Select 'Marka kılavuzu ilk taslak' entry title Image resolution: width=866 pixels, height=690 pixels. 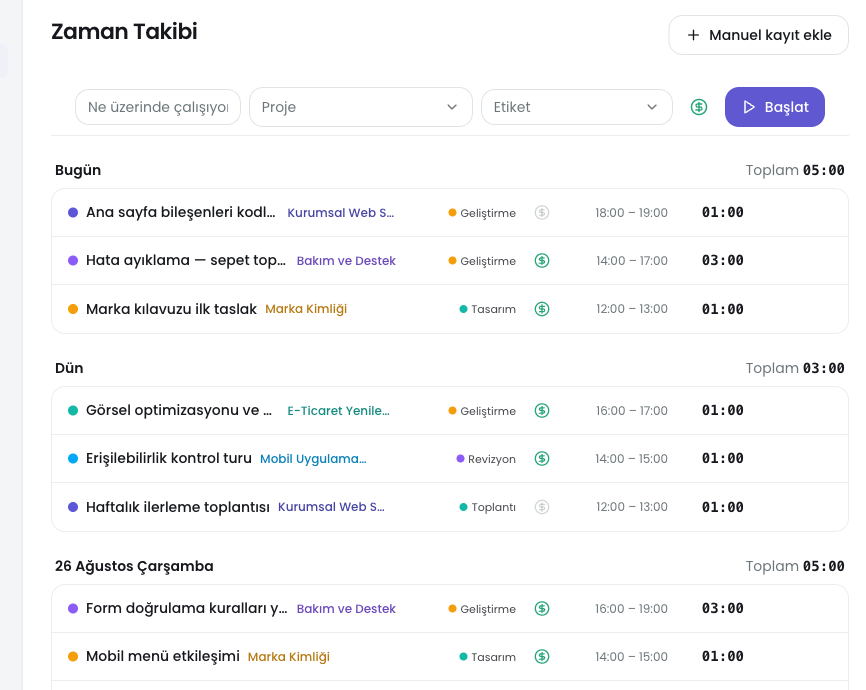point(171,309)
